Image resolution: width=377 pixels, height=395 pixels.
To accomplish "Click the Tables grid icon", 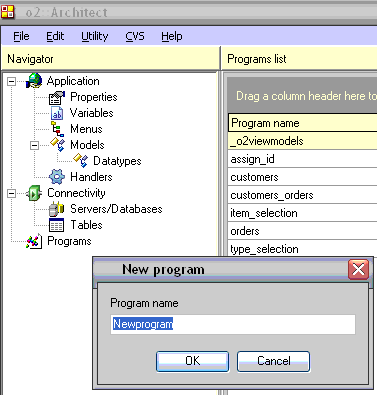I will pyautogui.click(x=56, y=225).
